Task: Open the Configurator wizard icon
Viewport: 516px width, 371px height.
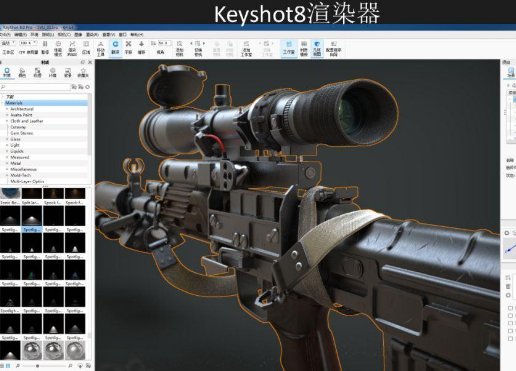Action: point(334,48)
